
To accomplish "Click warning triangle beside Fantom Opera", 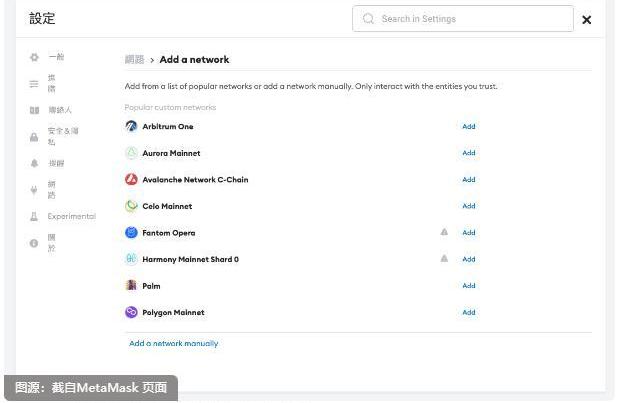I will pyautogui.click(x=444, y=232).
